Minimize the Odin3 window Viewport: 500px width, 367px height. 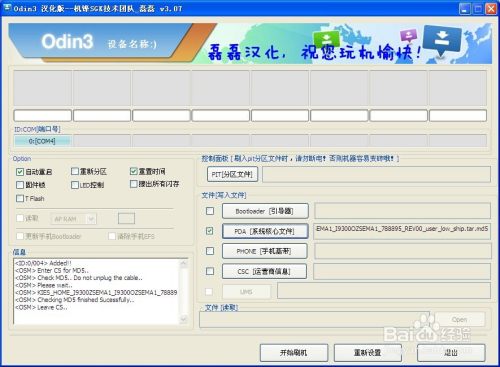tap(465, 9)
